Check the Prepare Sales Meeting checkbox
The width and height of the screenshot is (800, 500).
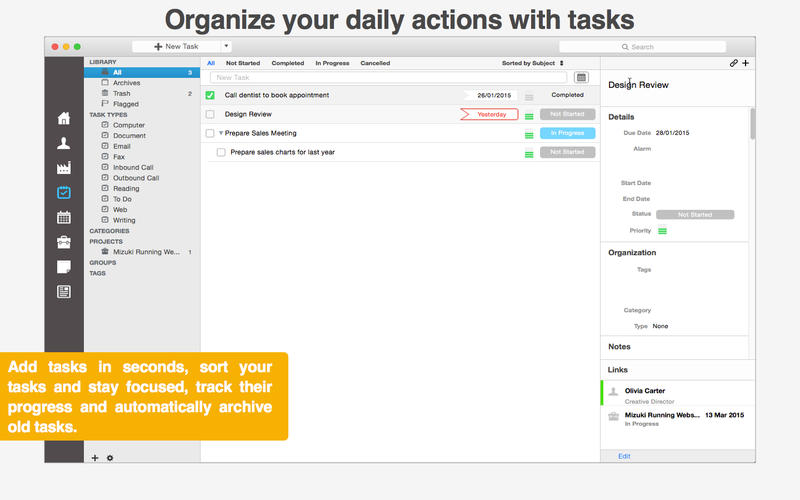pos(210,133)
